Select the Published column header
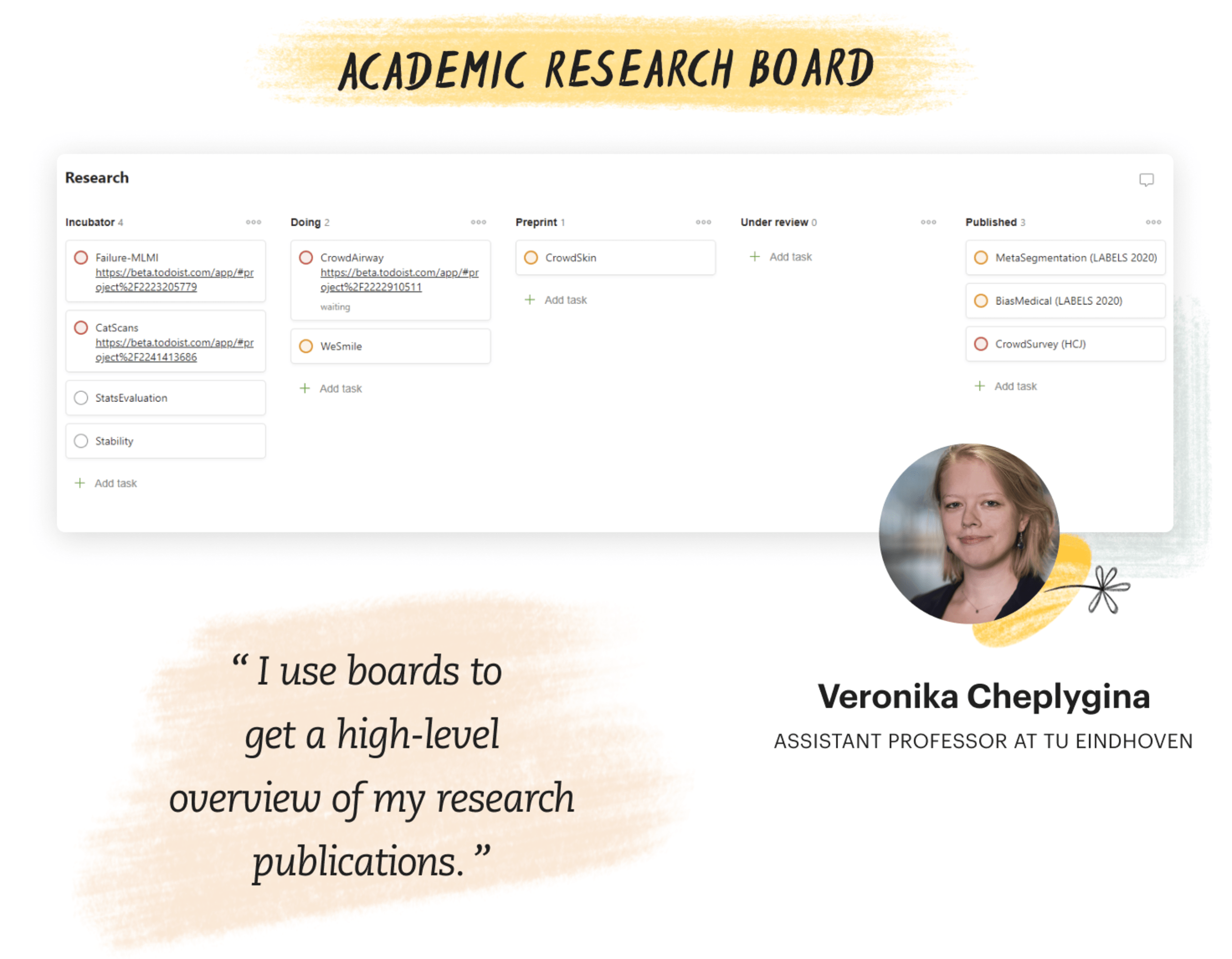The height and width of the screenshot is (959, 1232). (x=991, y=222)
